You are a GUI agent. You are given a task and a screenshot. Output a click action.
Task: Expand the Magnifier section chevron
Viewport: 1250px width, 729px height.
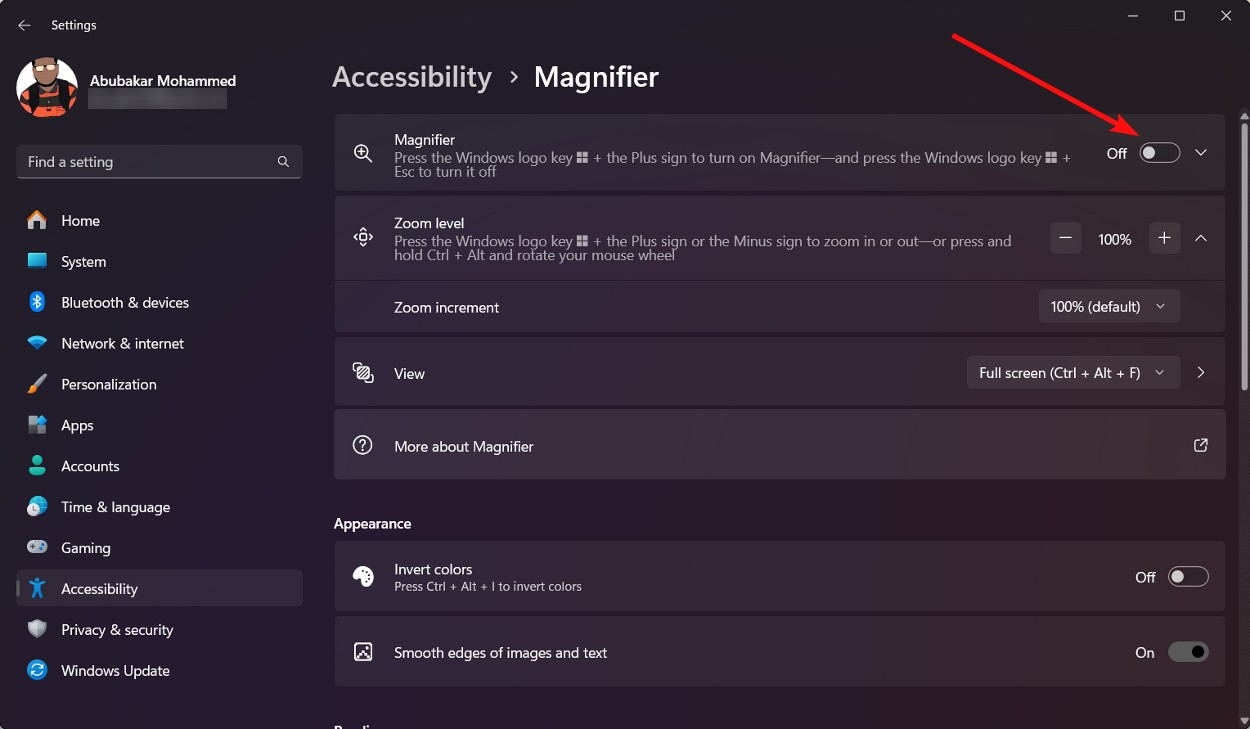1201,153
